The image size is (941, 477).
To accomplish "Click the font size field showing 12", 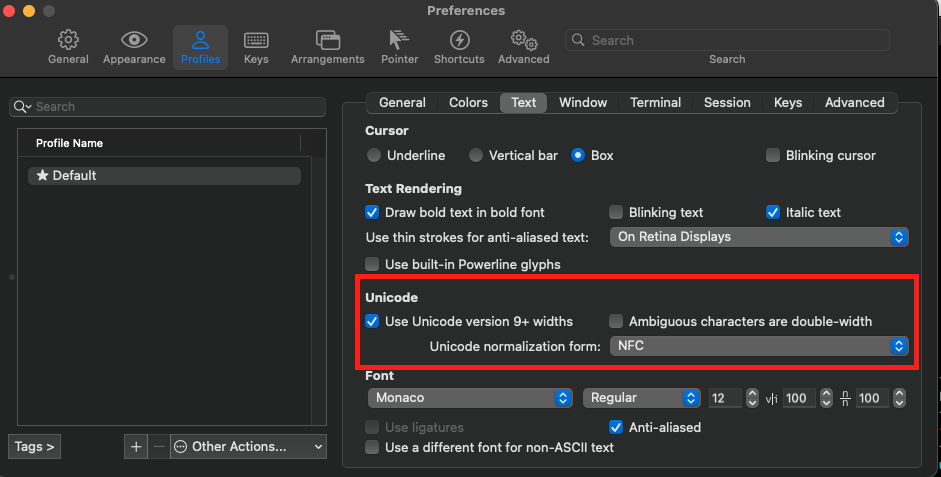I will pyautogui.click(x=726, y=398).
